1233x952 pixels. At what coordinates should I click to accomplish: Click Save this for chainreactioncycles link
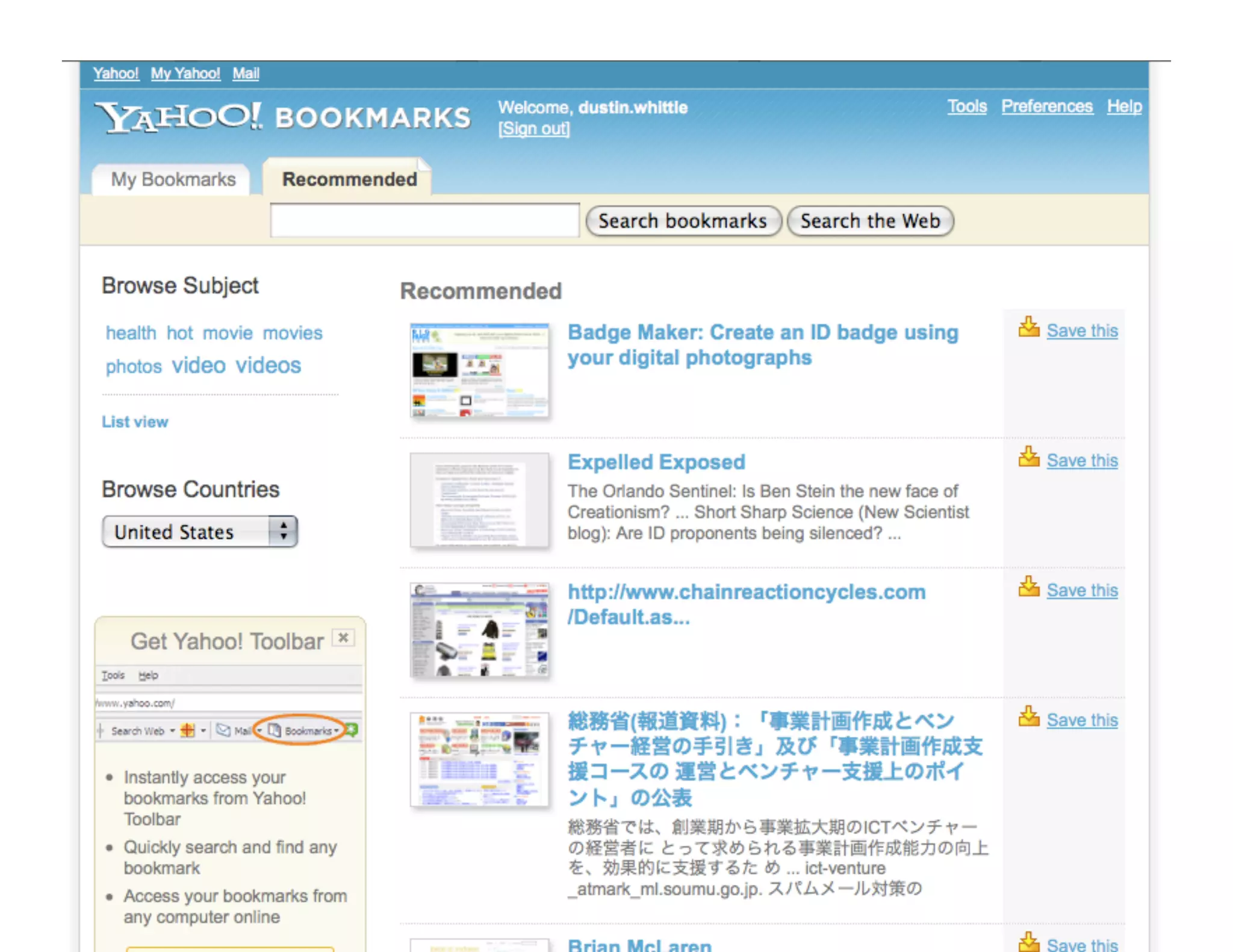pyautogui.click(x=1082, y=590)
